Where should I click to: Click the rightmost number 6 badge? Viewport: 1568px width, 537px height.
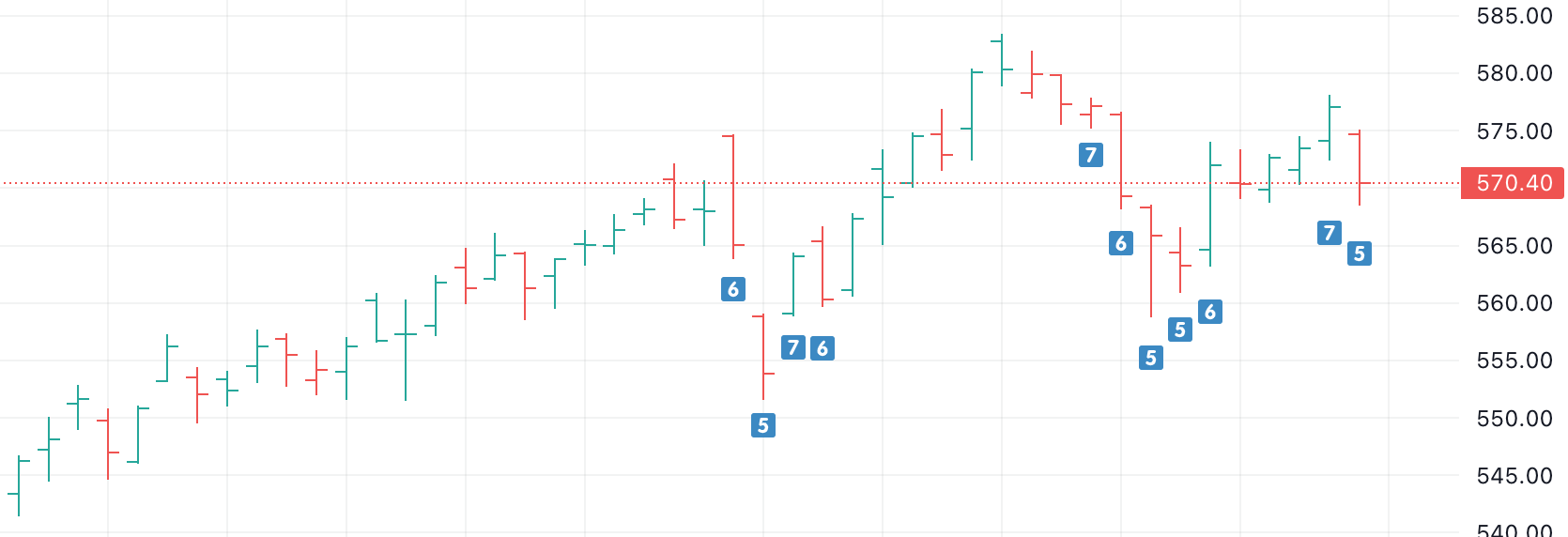pos(1210,312)
